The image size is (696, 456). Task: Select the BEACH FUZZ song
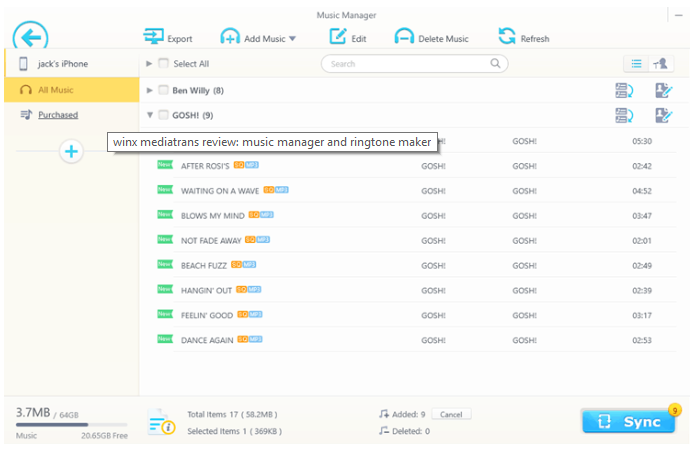[x=415, y=265]
